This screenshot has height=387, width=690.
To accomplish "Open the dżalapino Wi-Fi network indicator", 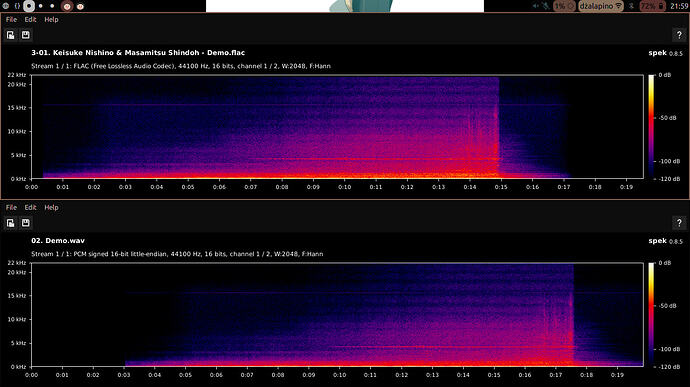I will (601, 6).
